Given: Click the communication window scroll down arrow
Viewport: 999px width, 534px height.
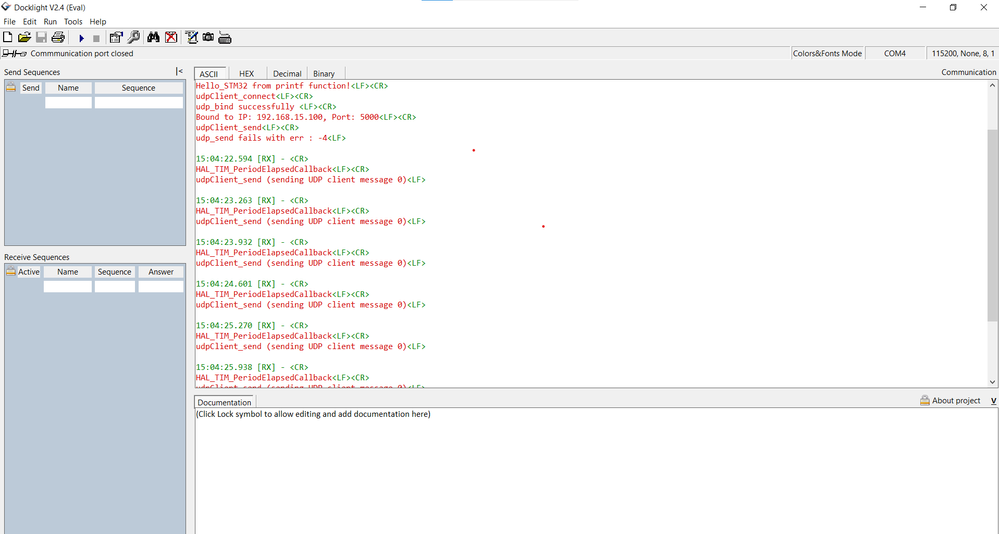Looking at the screenshot, I should [992, 382].
